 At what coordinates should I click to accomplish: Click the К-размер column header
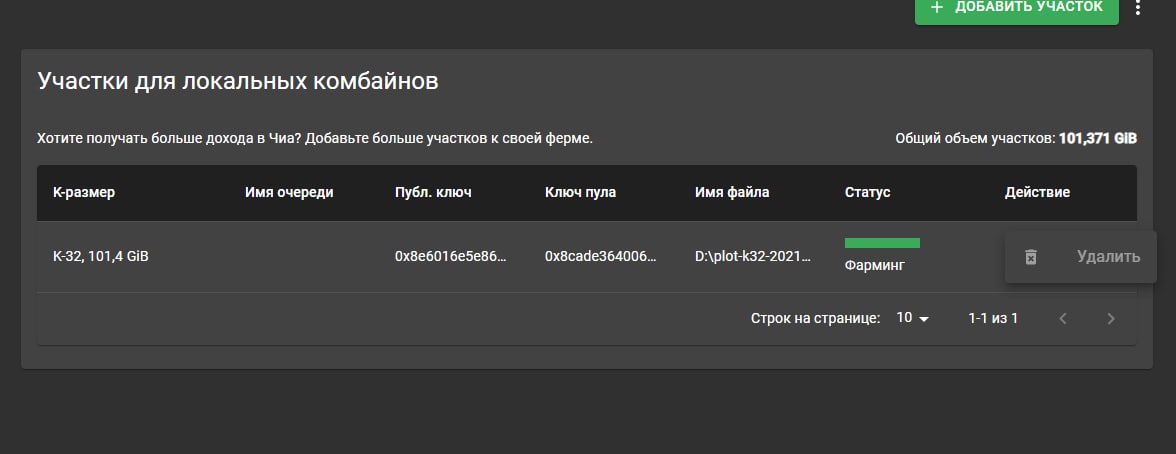(84, 192)
